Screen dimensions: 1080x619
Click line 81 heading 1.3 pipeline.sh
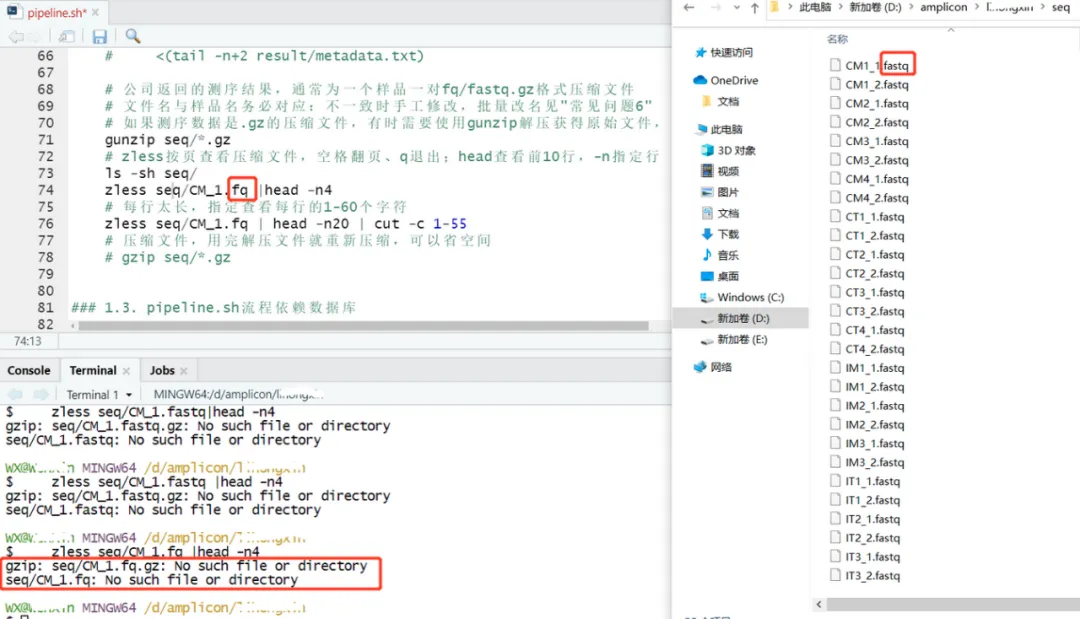tap(214, 307)
